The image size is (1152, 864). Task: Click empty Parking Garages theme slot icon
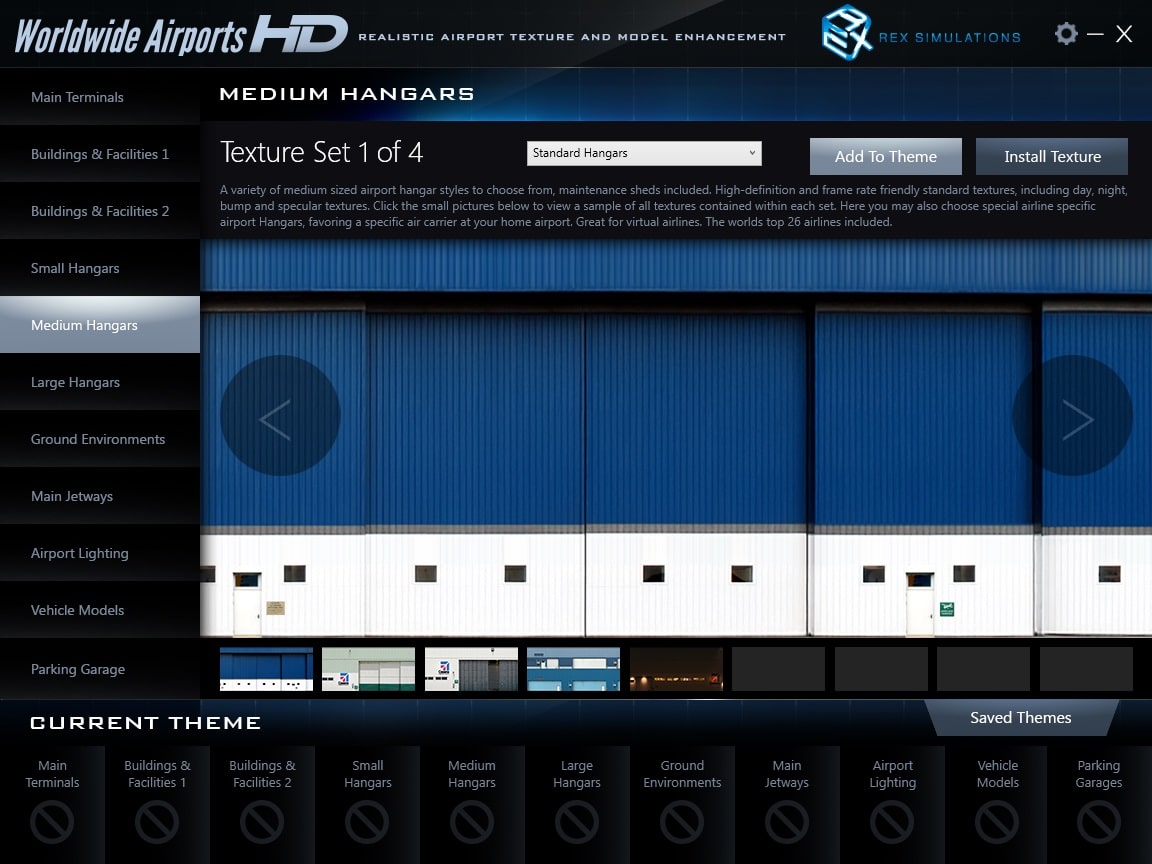click(1098, 822)
